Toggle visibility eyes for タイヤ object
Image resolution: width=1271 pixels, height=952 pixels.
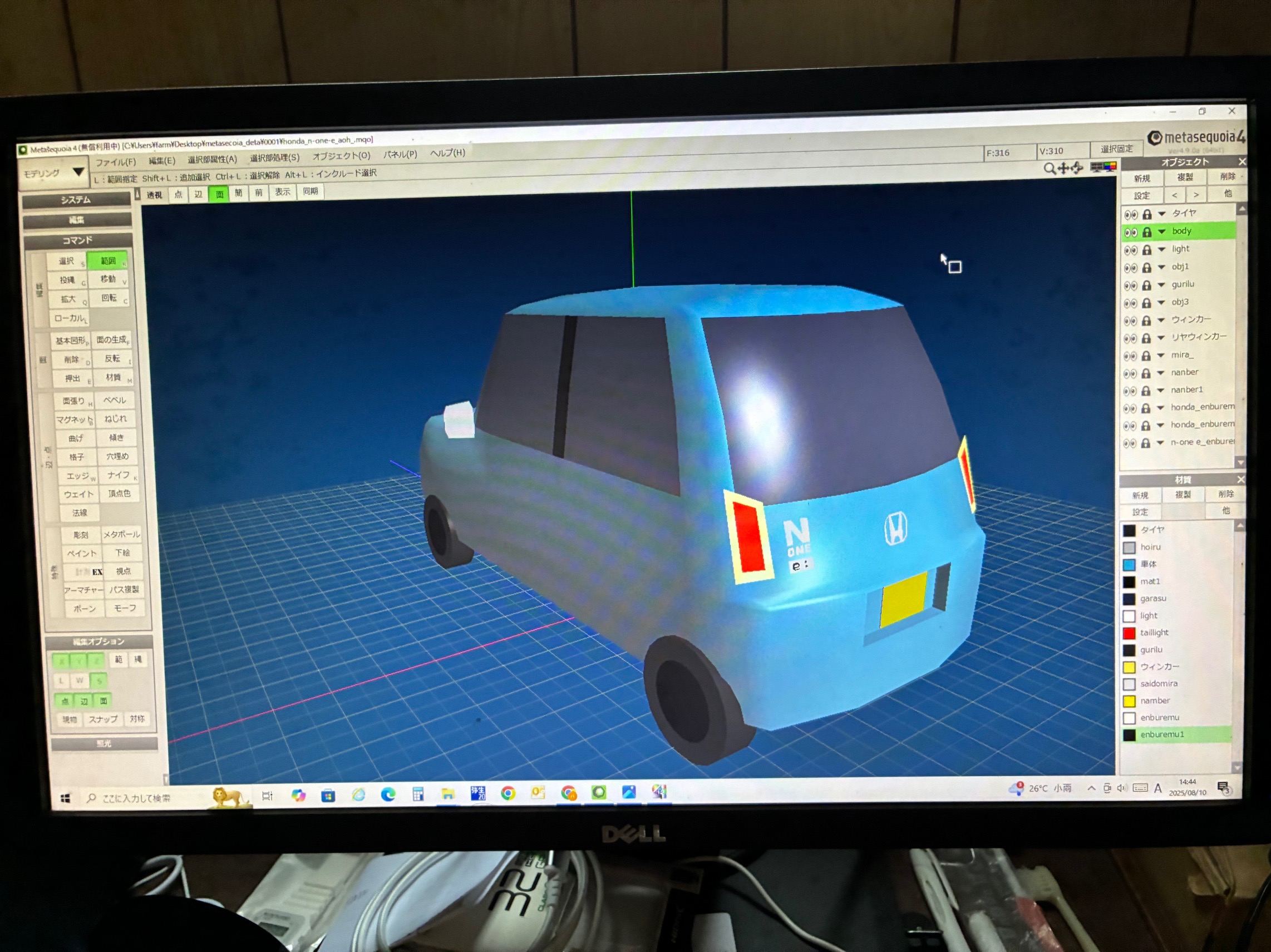pyautogui.click(x=1130, y=215)
